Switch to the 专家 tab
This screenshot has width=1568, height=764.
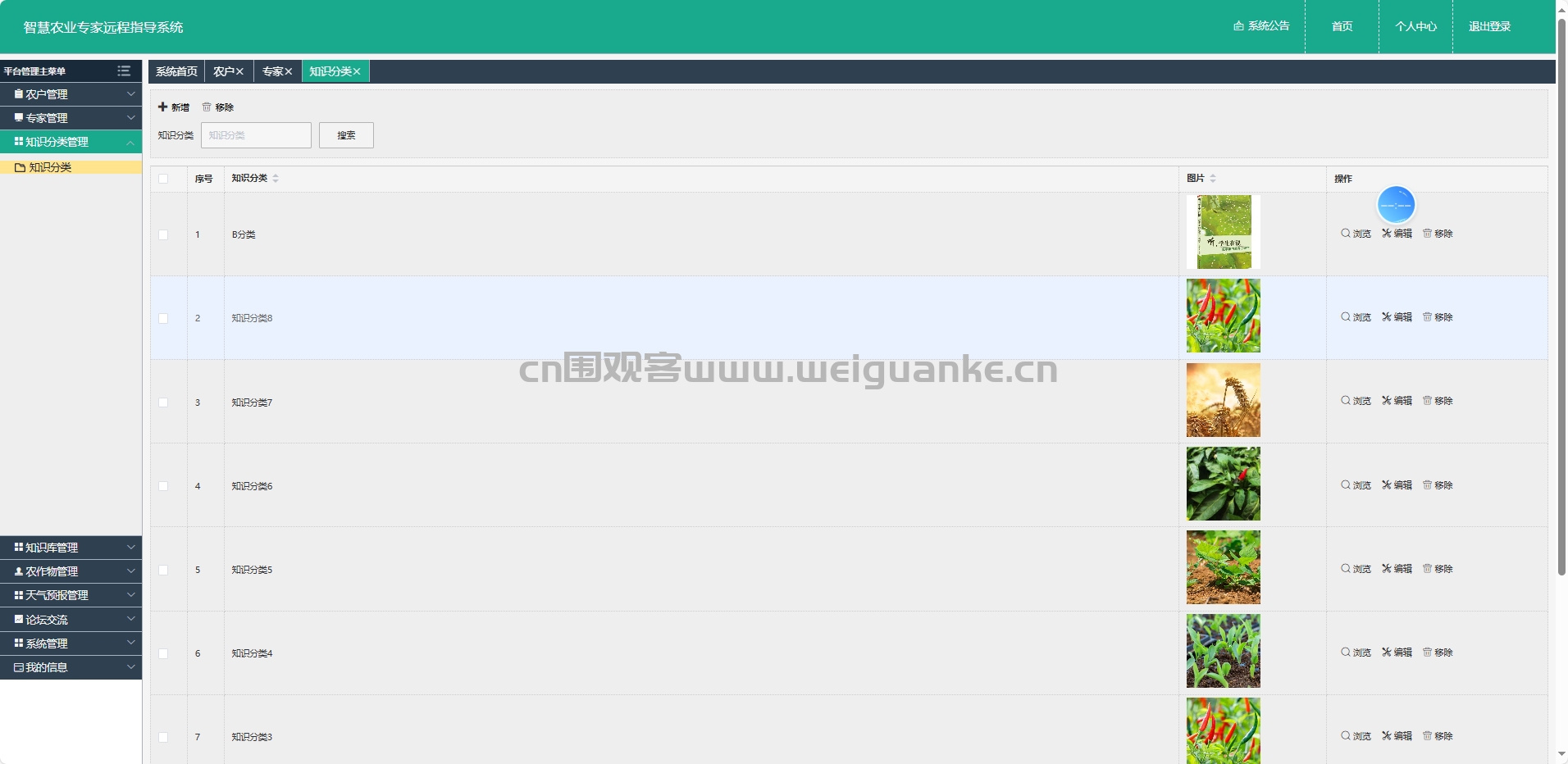(272, 71)
